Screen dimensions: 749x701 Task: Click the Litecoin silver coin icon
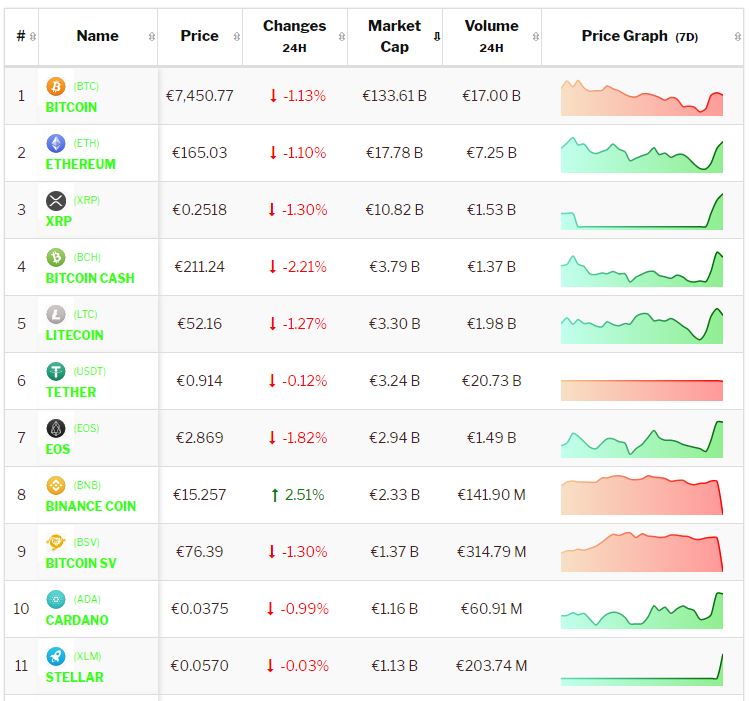tap(56, 315)
